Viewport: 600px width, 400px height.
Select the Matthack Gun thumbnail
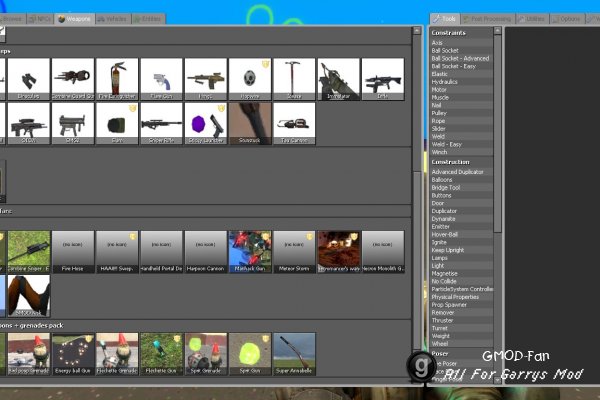250,252
